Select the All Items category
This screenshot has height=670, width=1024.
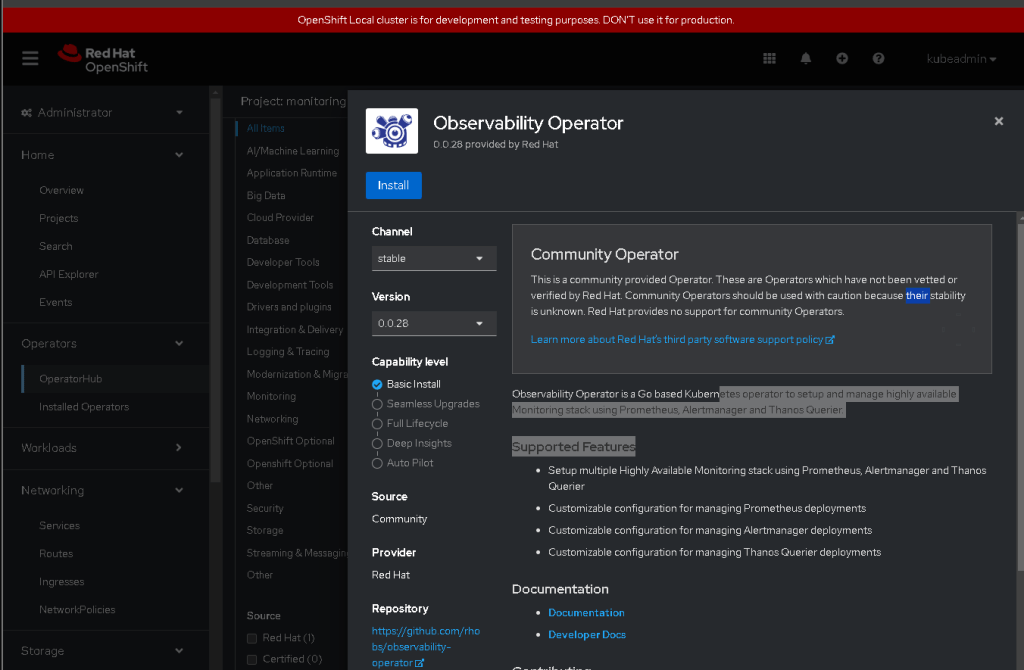tap(266, 129)
